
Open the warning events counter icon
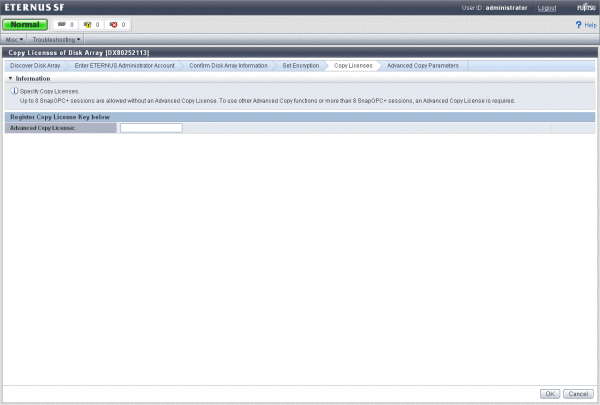pyautogui.click(x=87, y=24)
